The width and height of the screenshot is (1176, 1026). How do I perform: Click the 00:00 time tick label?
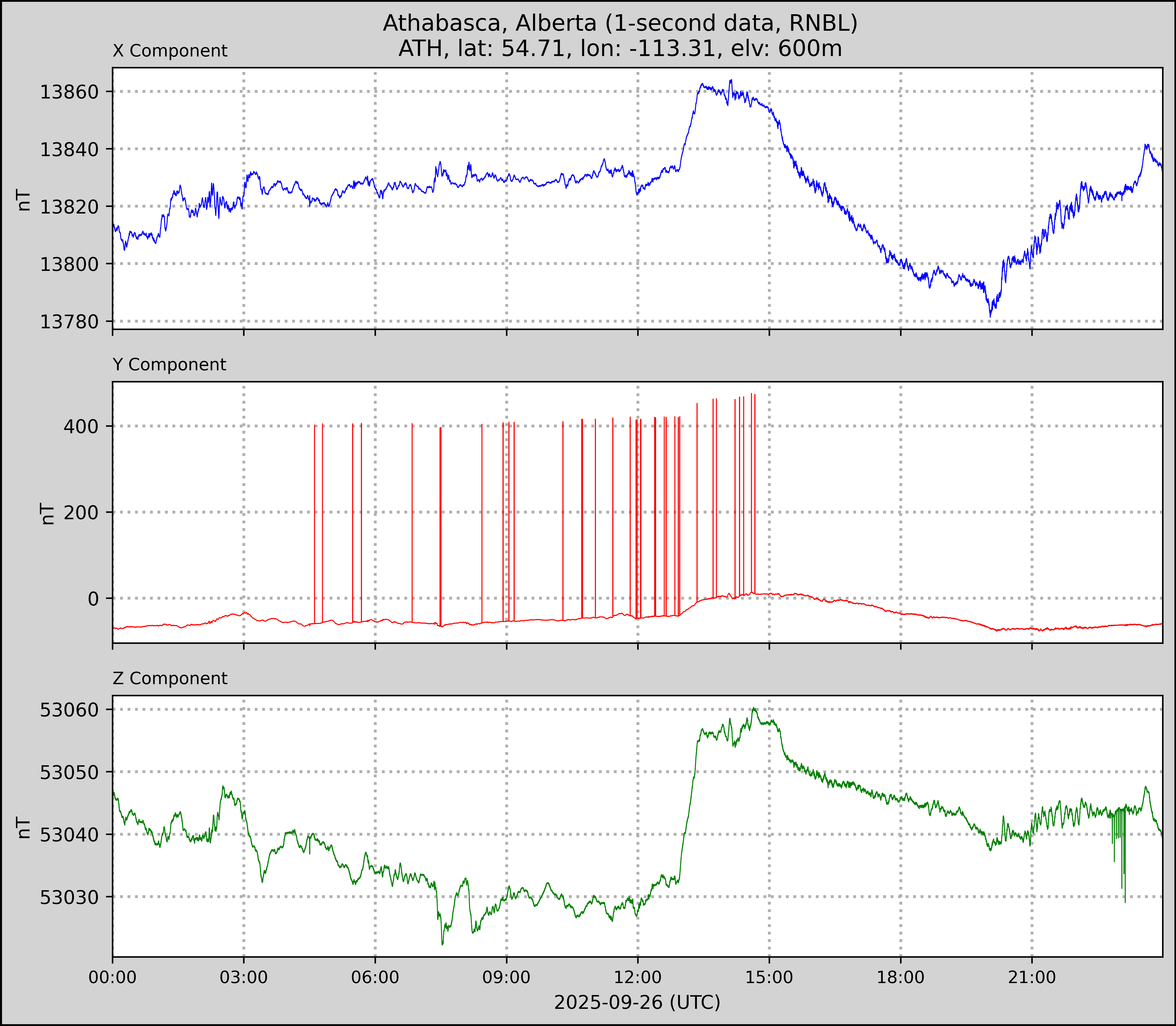click(x=113, y=977)
